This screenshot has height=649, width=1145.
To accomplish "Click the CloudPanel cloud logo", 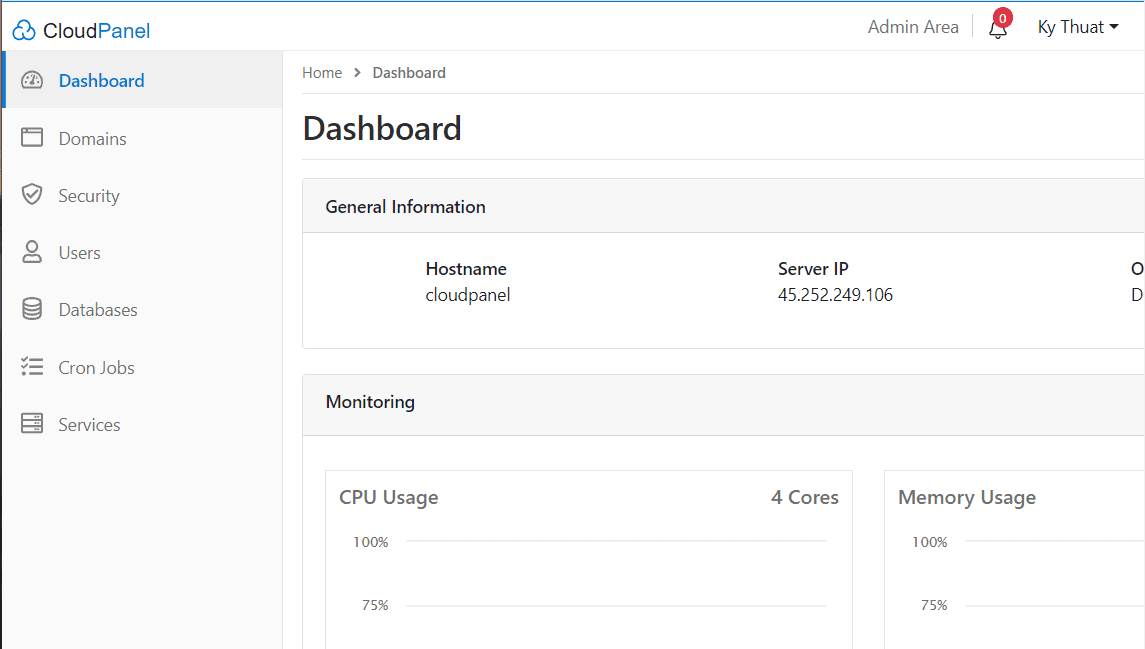I will pyautogui.click(x=22, y=29).
